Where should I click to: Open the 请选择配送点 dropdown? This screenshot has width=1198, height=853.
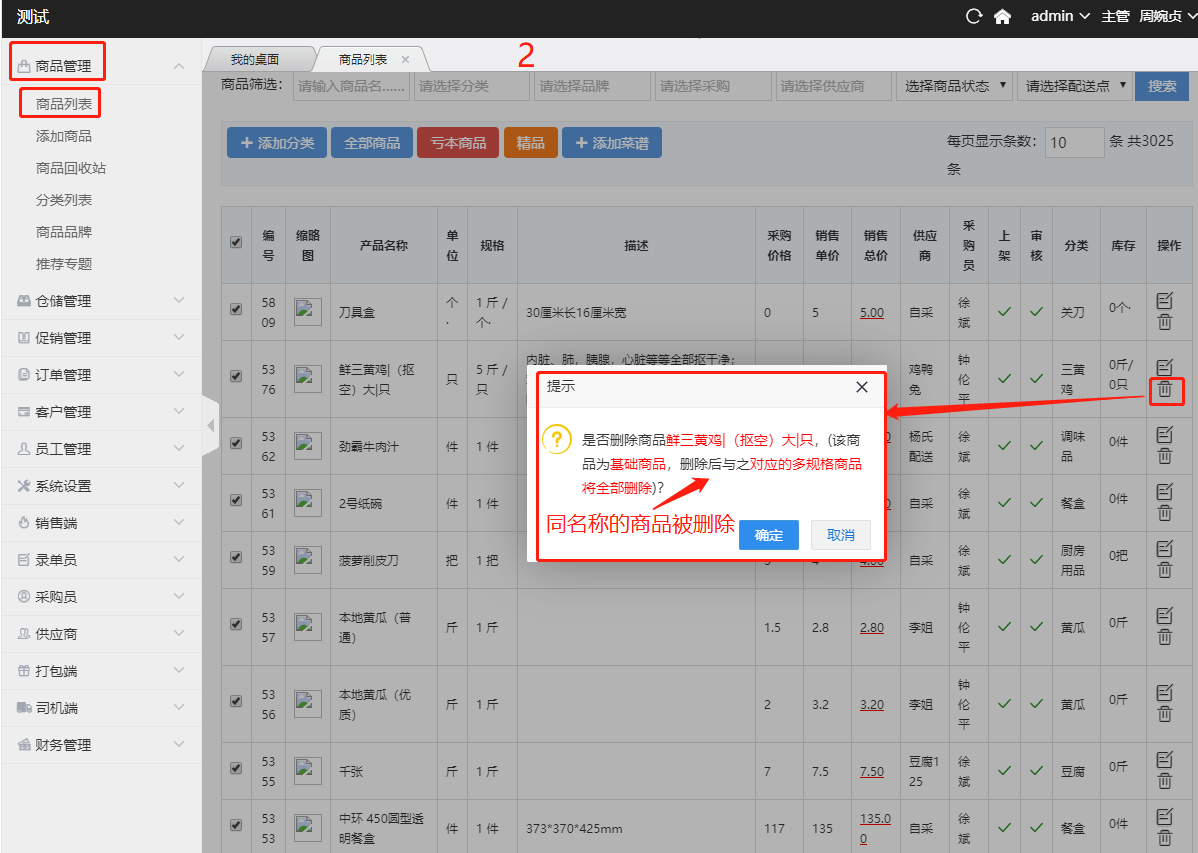click(1074, 86)
